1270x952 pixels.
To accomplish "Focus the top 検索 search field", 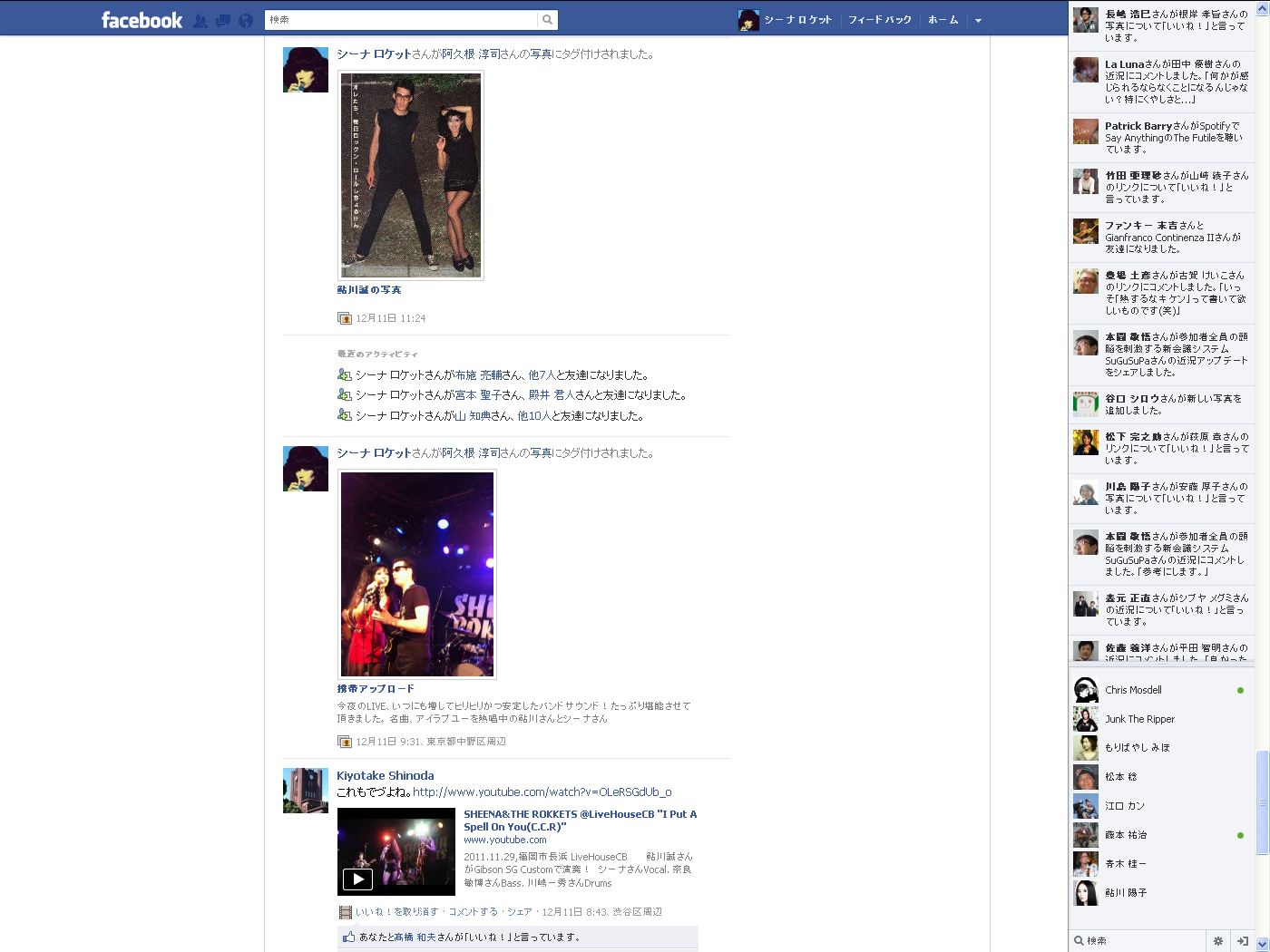I will (x=401, y=20).
